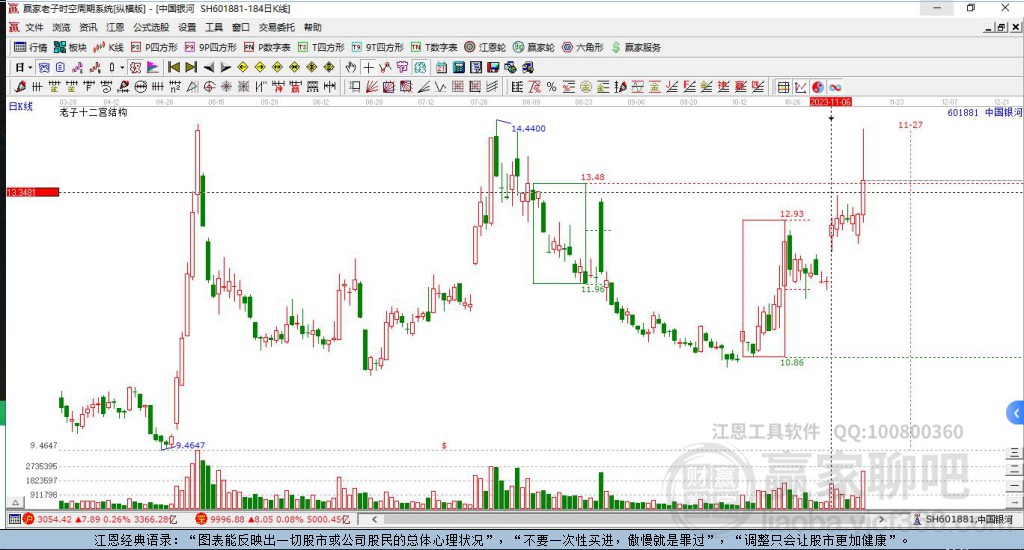
Task: Click the 2023-11-06 date marker
Action: [831, 102]
